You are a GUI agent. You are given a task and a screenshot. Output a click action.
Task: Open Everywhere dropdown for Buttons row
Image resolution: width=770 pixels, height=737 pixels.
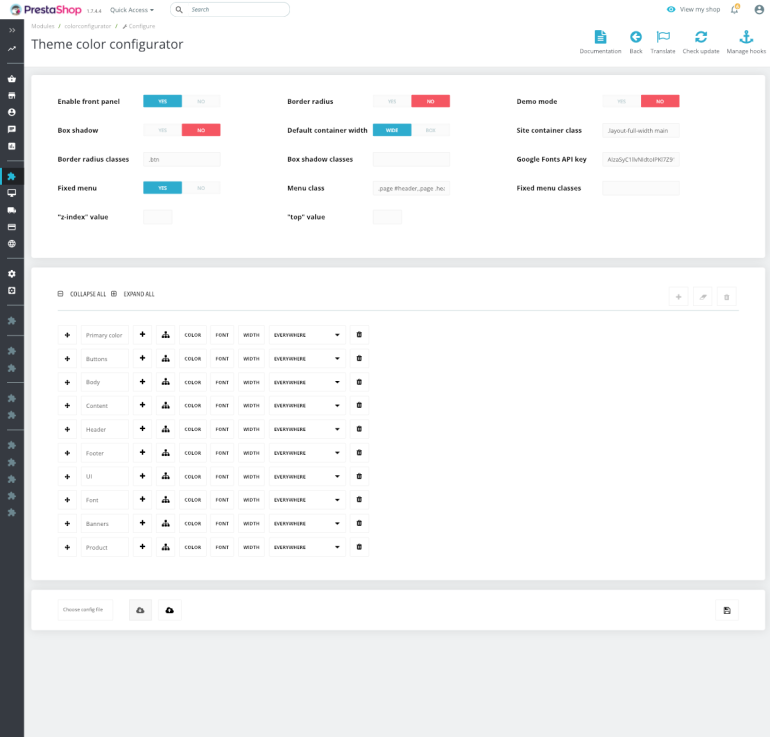(x=307, y=358)
